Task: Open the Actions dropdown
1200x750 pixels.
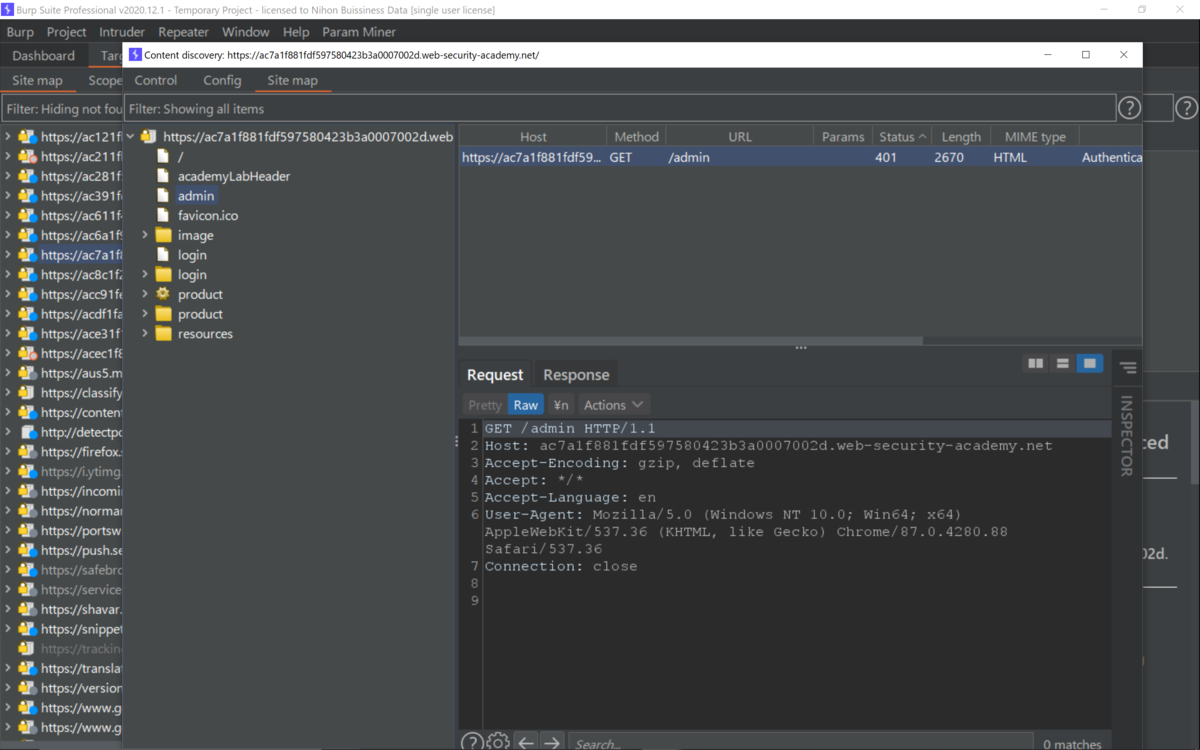Action: (614, 405)
